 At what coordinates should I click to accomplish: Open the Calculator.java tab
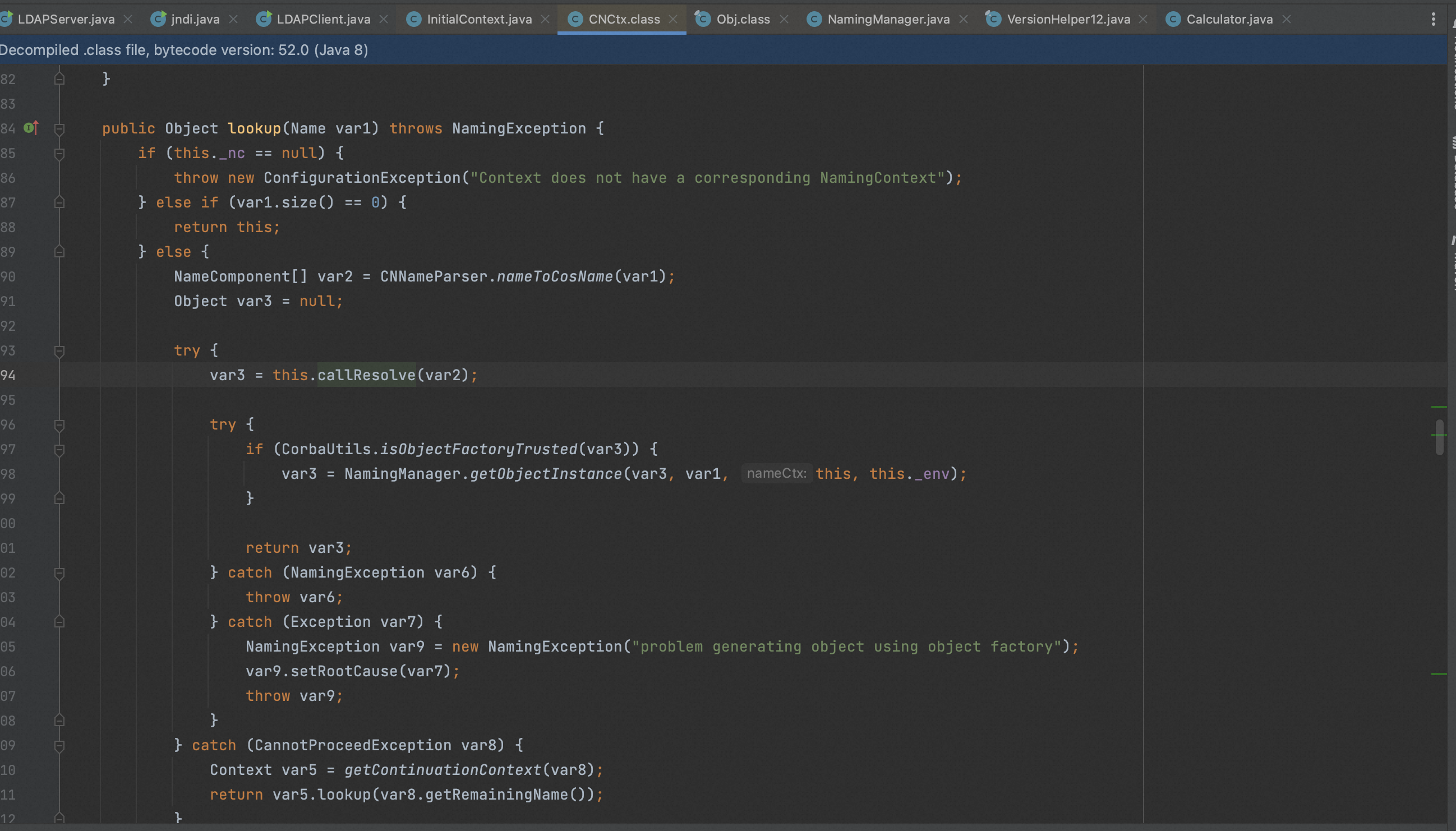1229,19
